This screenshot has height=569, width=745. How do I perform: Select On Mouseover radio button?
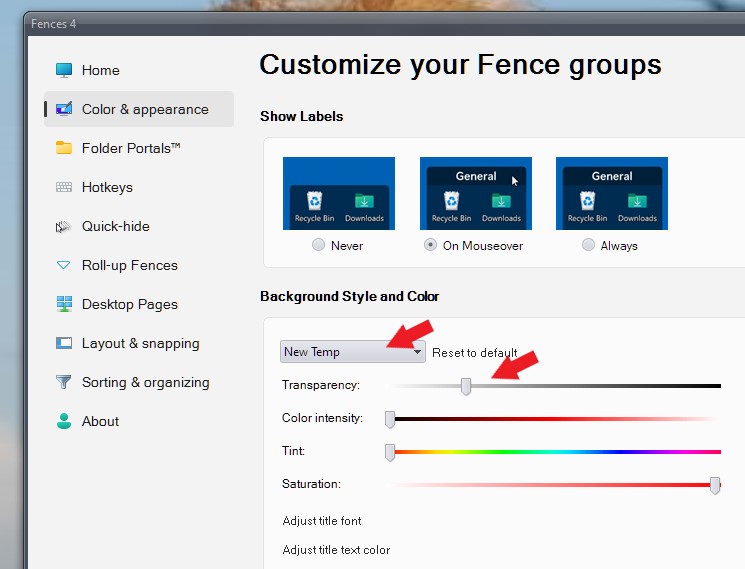pyautogui.click(x=430, y=245)
